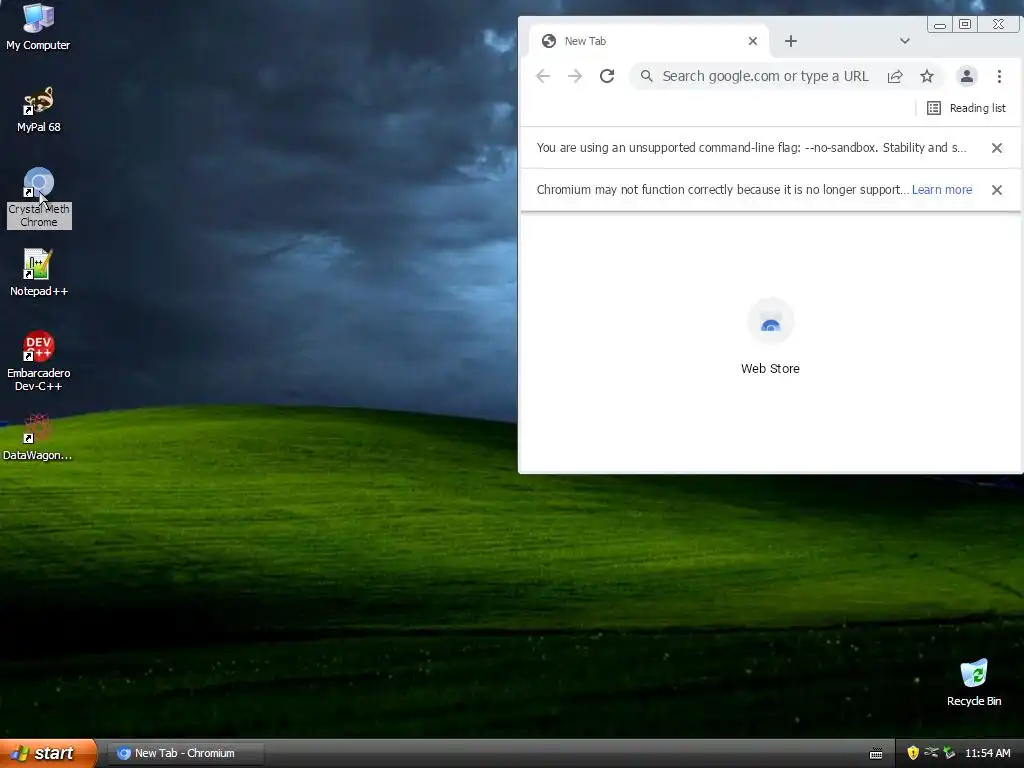Click the Safely Remove Hardware tray icon
The width and height of the screenshot is (1024, 768).
[x=950, y=753]
